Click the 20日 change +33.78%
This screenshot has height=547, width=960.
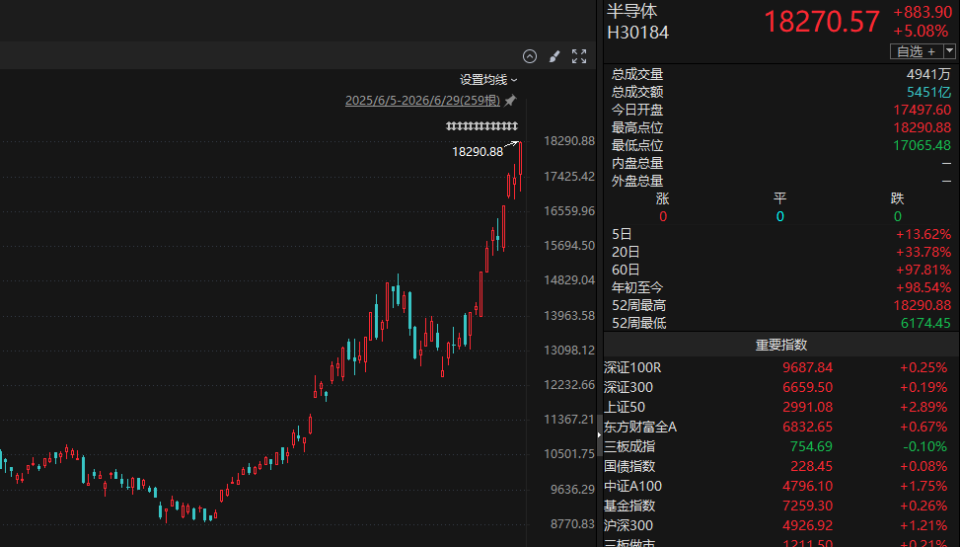tap(924, 252)
